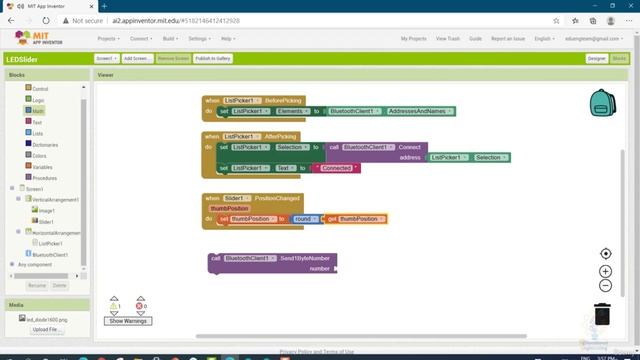Image resolution: width=640 pixels, height=360 pixels.
Task: Open browser settings three-dots menu
Action: coord(629,21)
